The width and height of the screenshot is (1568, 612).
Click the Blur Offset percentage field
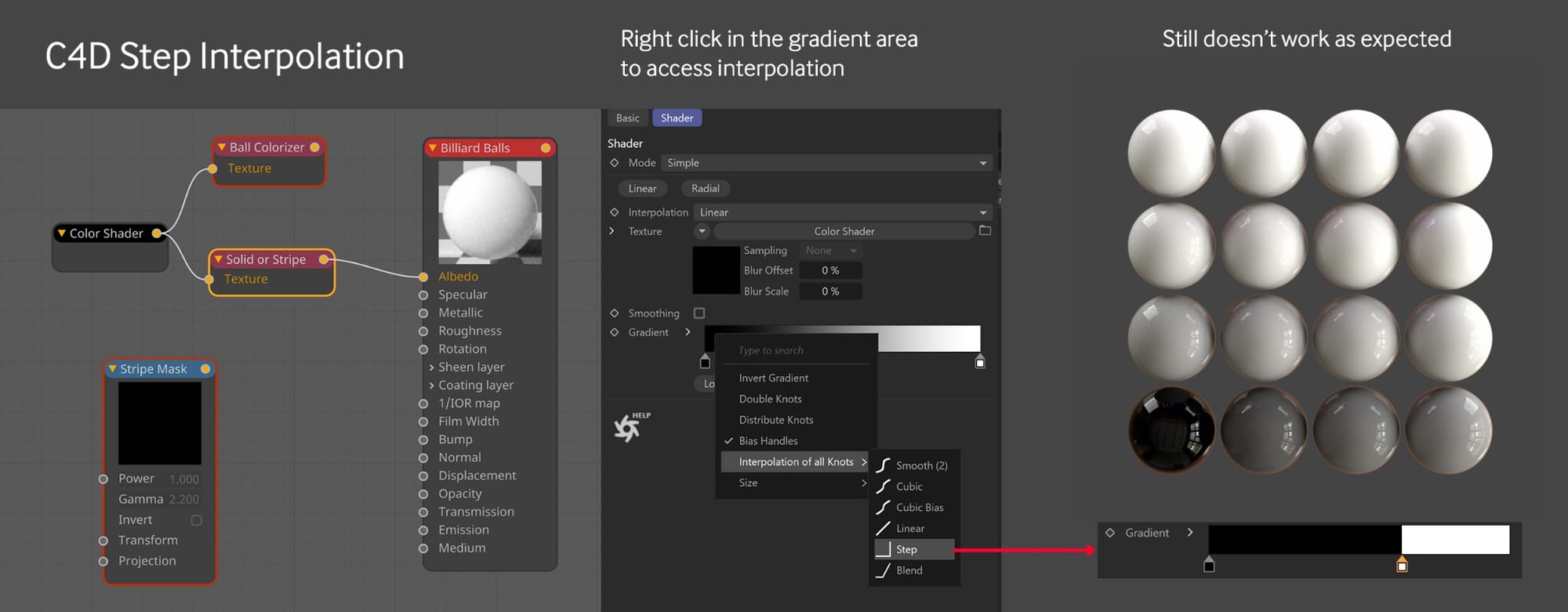point(830,270)
